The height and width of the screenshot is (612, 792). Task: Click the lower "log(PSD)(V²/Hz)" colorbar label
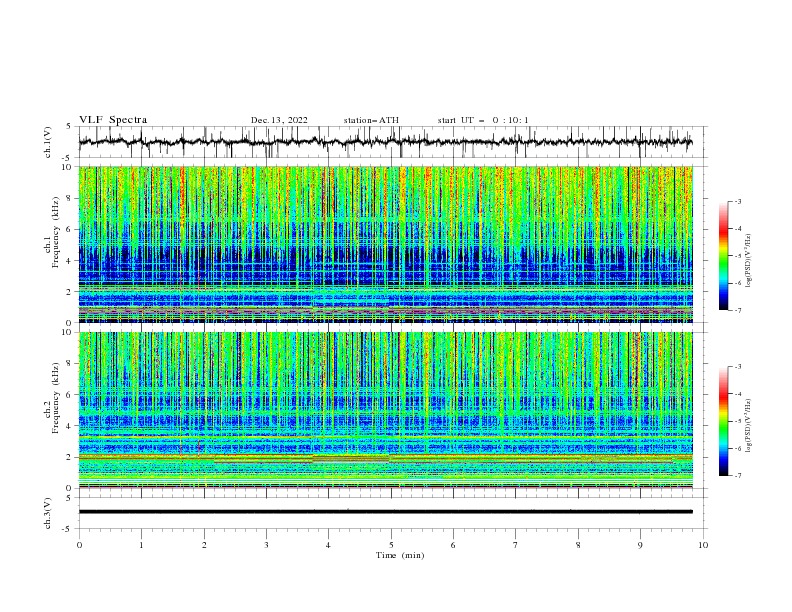click(749, 425)
